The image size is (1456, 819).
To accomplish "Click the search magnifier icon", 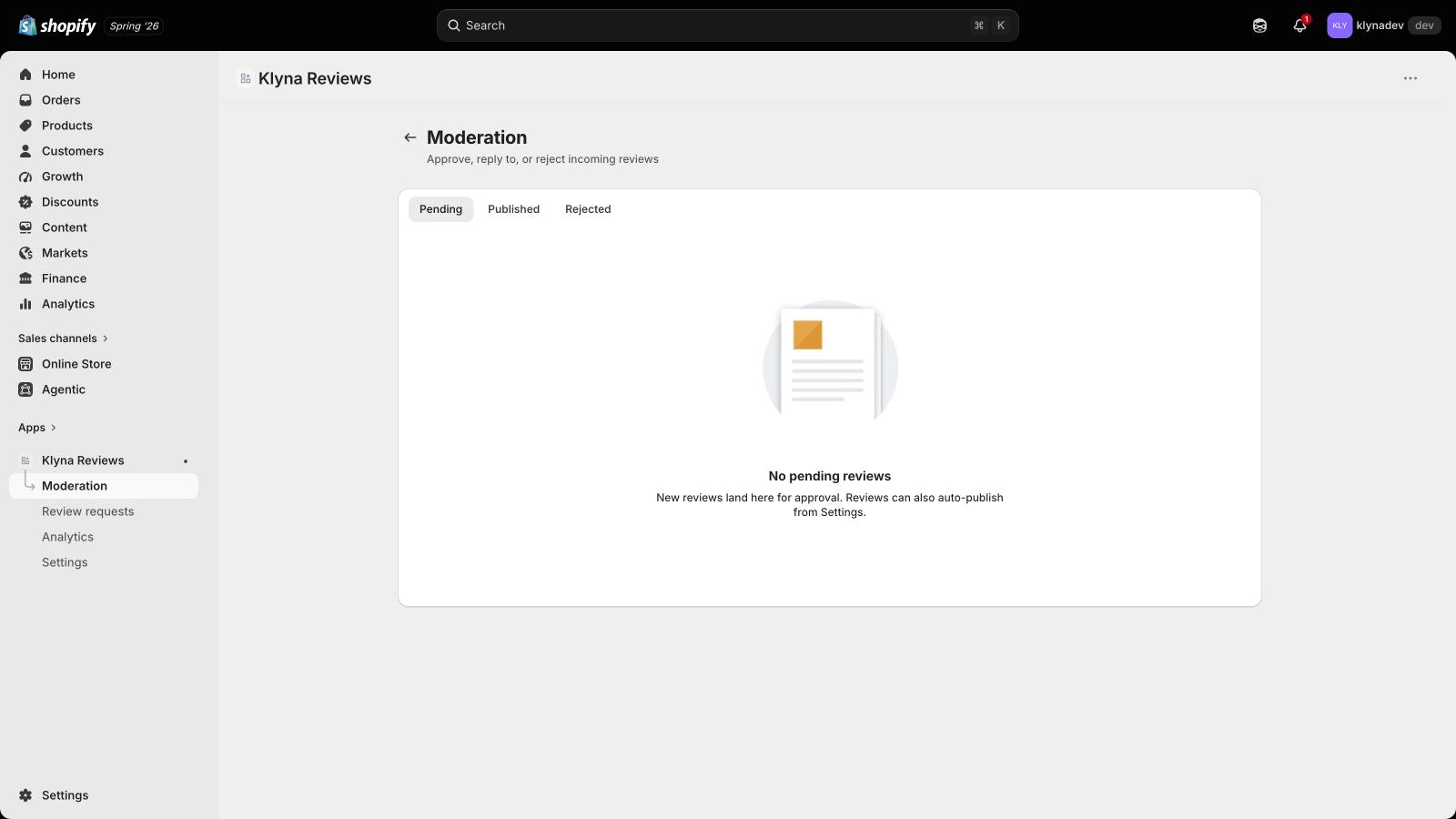I will [453, 25].
